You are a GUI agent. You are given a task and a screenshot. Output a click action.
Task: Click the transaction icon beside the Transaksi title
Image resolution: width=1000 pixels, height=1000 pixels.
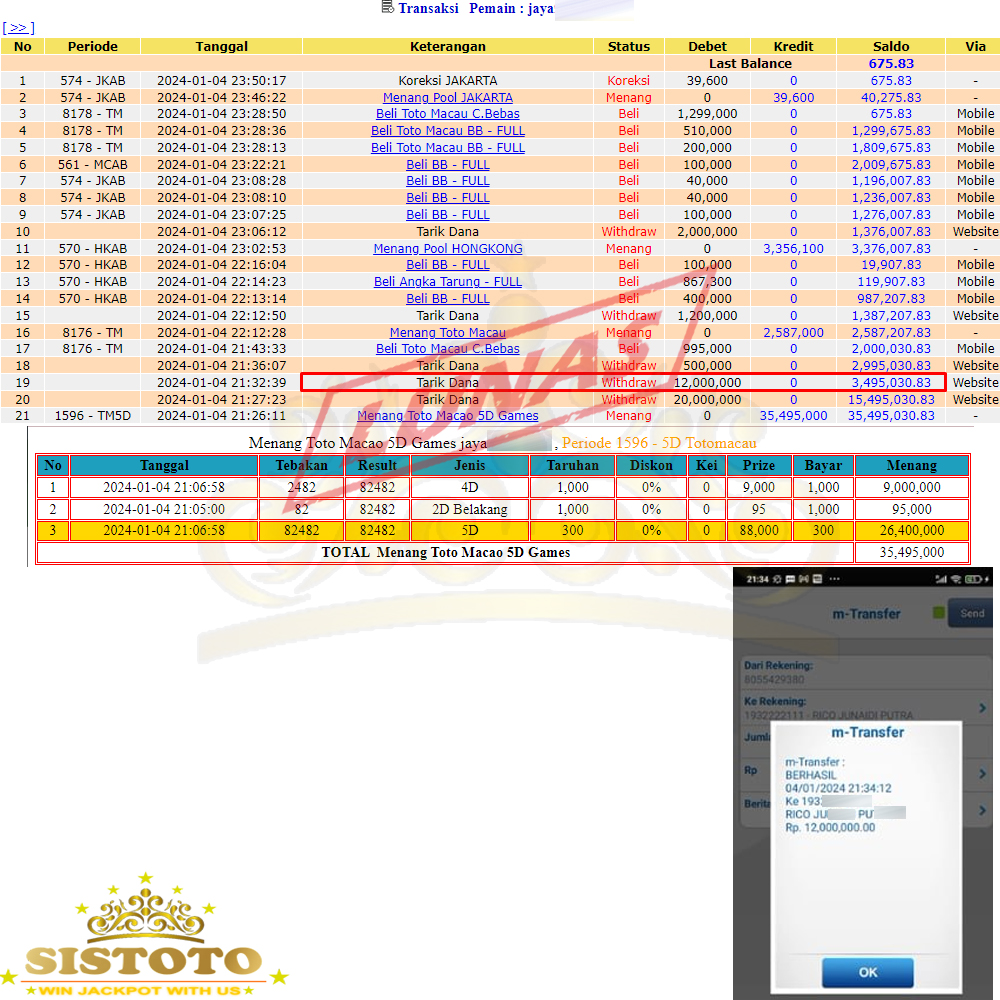point(387,8)
